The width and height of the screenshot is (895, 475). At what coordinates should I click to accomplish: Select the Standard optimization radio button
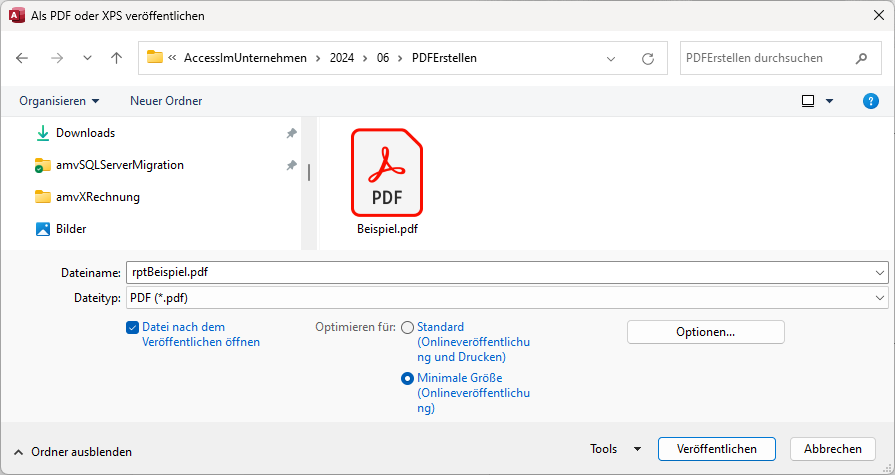pos(407,328)
